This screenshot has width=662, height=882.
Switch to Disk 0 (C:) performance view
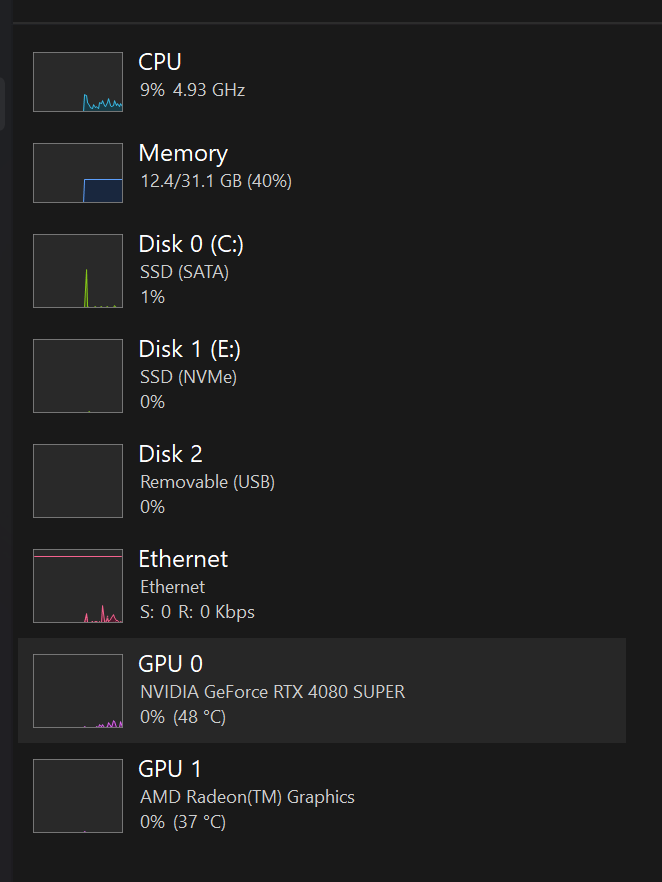(x=191, y=244)
